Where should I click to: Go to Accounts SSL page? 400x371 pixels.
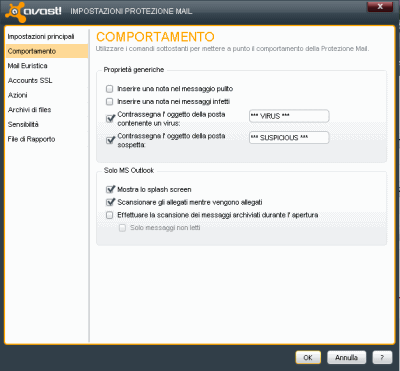30,80
